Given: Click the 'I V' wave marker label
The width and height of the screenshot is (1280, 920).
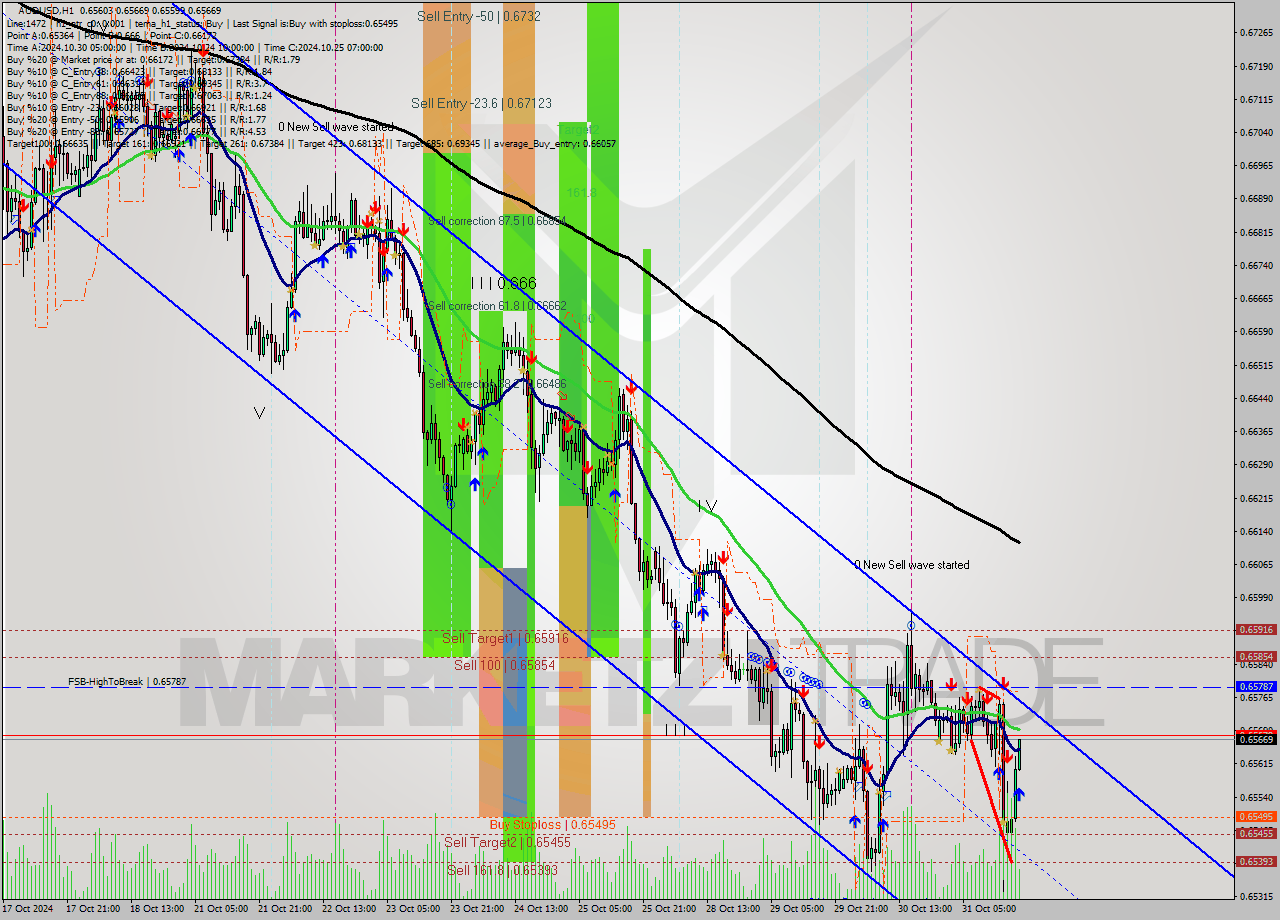Looking at the screenshot, I should pyautogui.click(x=707, y=507).
